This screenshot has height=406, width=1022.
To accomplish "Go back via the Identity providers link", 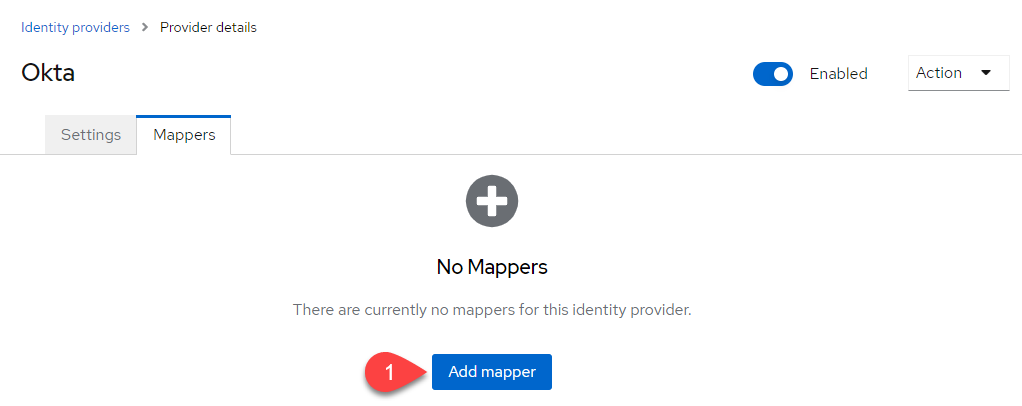I will tap(75, 27).
